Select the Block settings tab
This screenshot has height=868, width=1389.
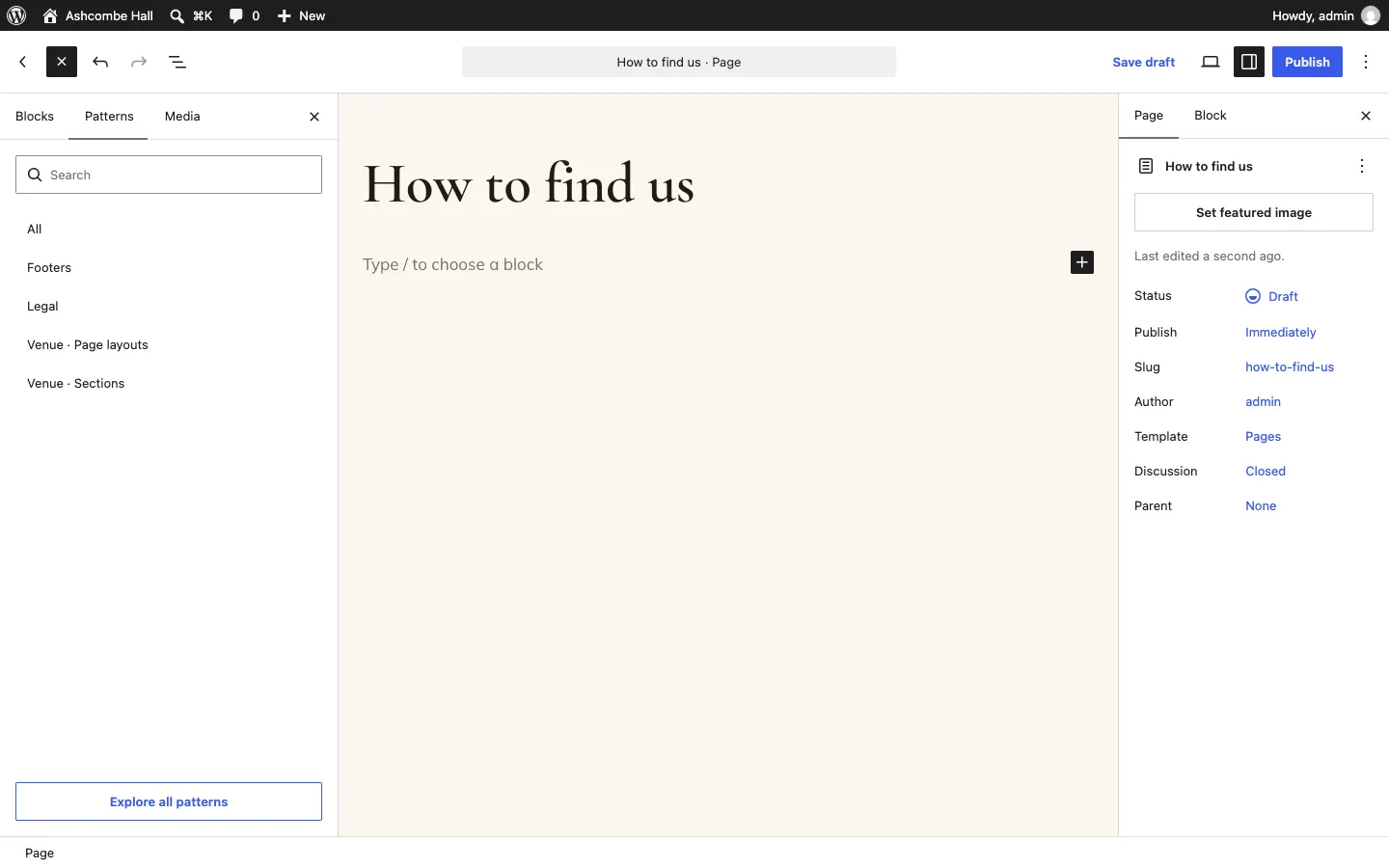pos(1211,116)
